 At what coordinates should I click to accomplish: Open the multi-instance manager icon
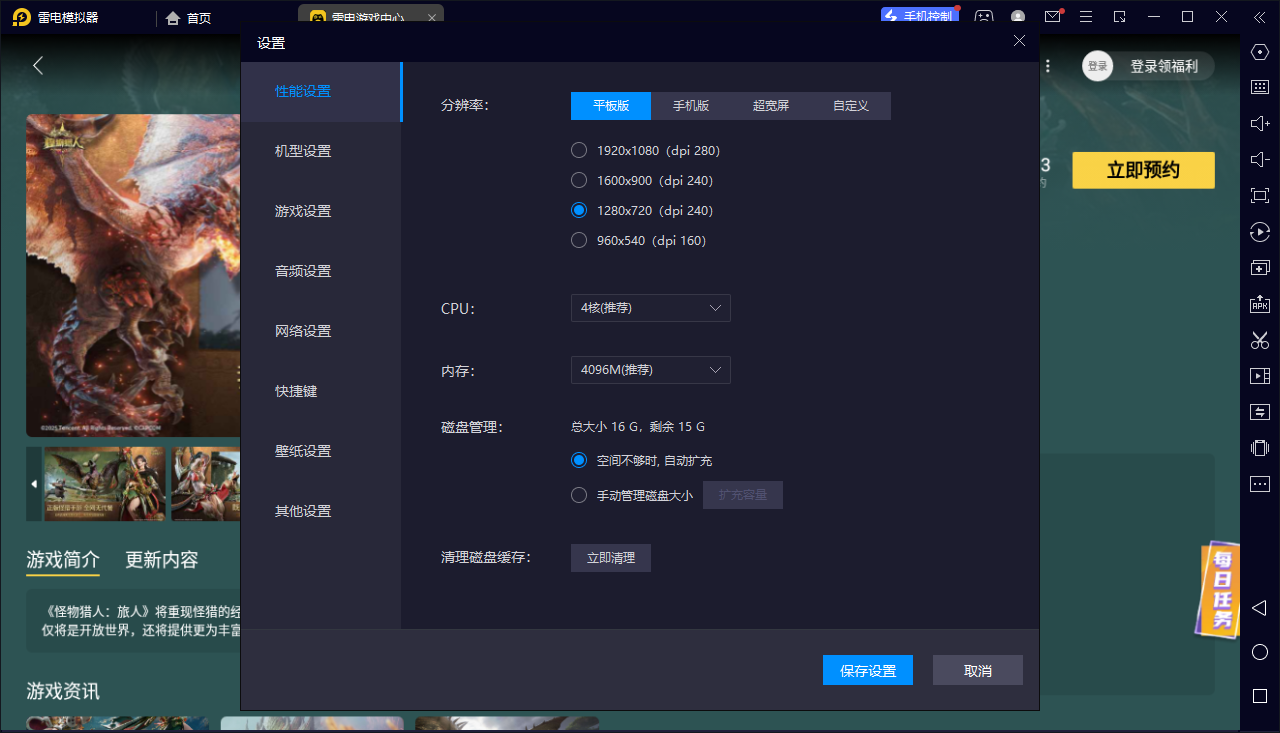(x=1260, y=268)
